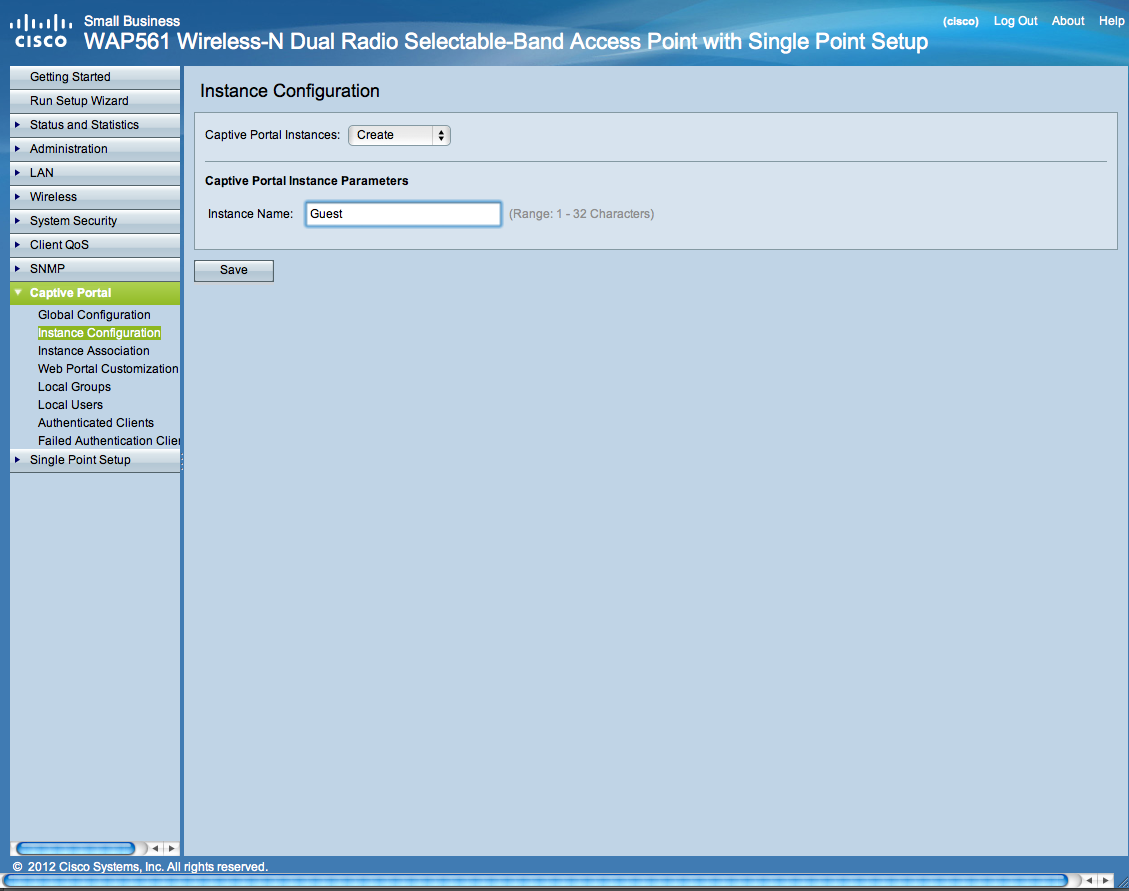Click the page bottom scroll-right arrow

tap(1105, 880)
